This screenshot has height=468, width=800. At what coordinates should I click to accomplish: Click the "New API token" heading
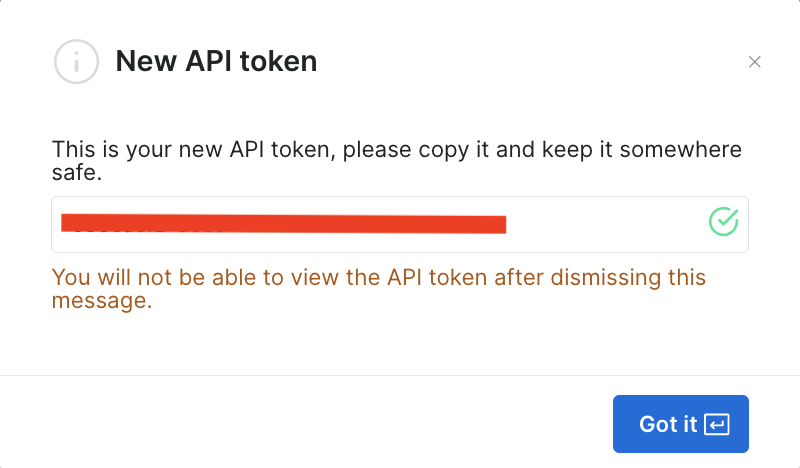point(216,62)
